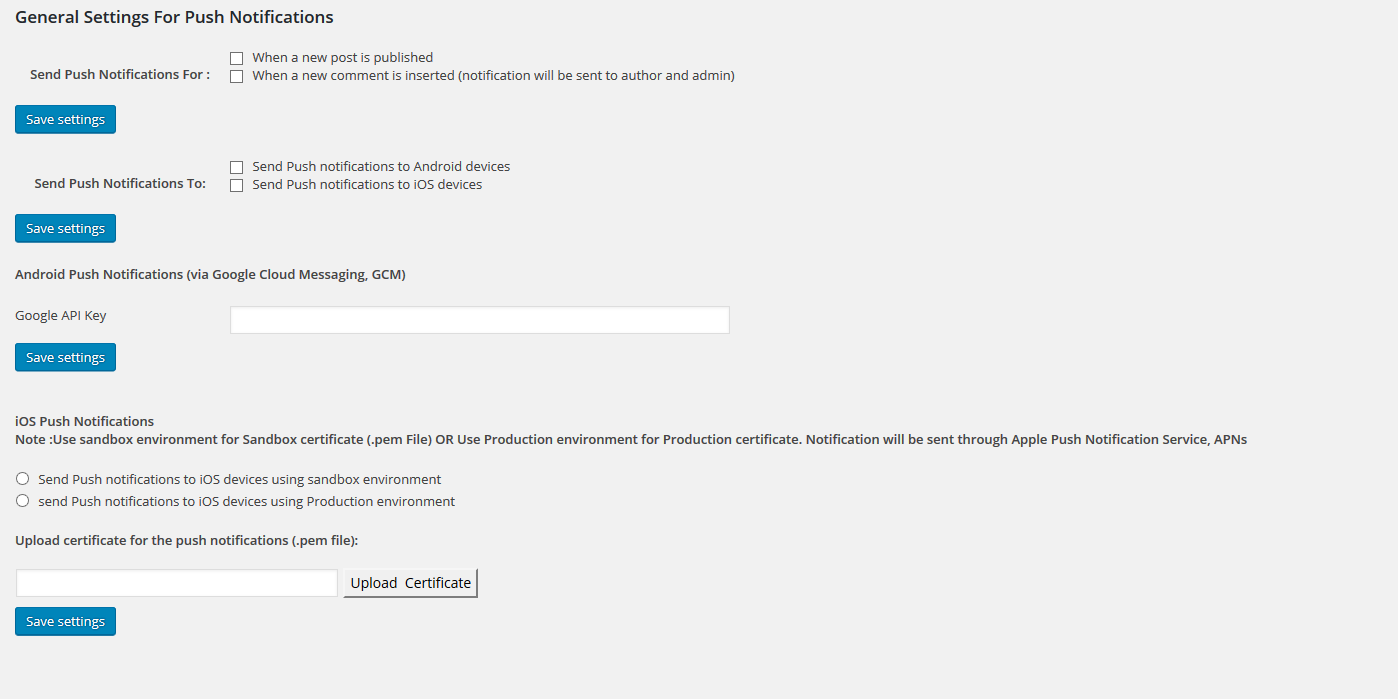Click the .pem certificate path input box
Screen dimensions: 1398x699
[177, 583]
